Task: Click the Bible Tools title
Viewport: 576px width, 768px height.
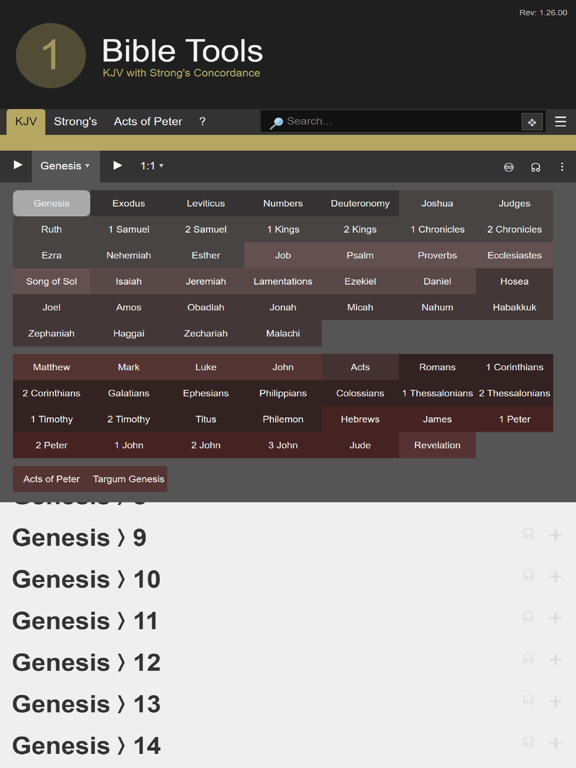Action: click(x=182, y=50)
